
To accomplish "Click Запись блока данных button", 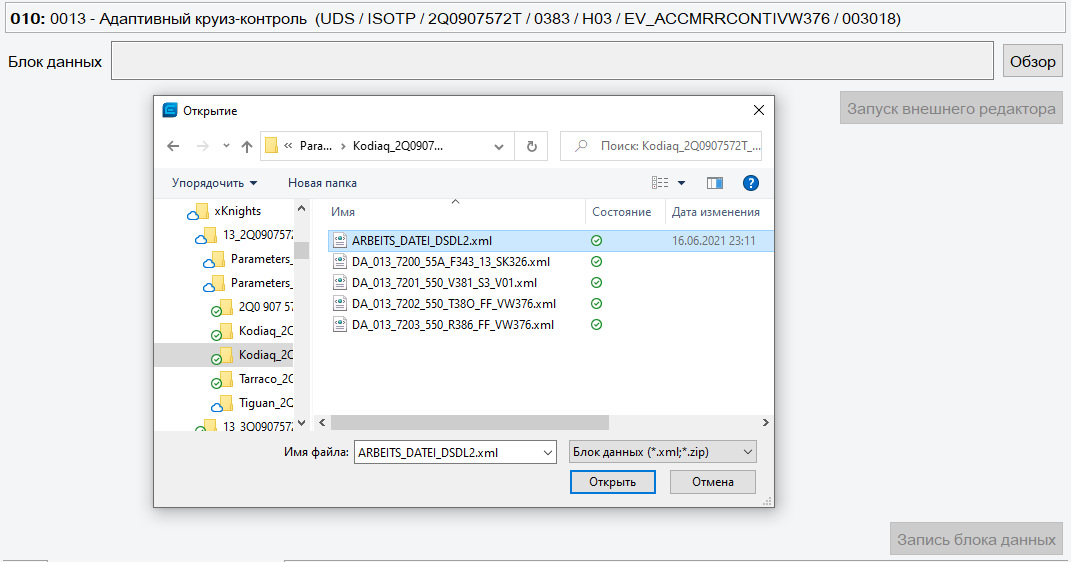I will 976,539.
